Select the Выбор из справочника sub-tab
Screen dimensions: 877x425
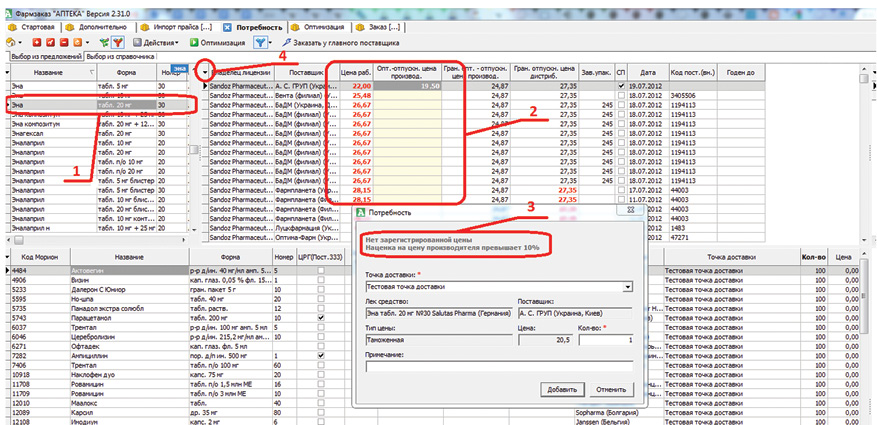(120, 56)
